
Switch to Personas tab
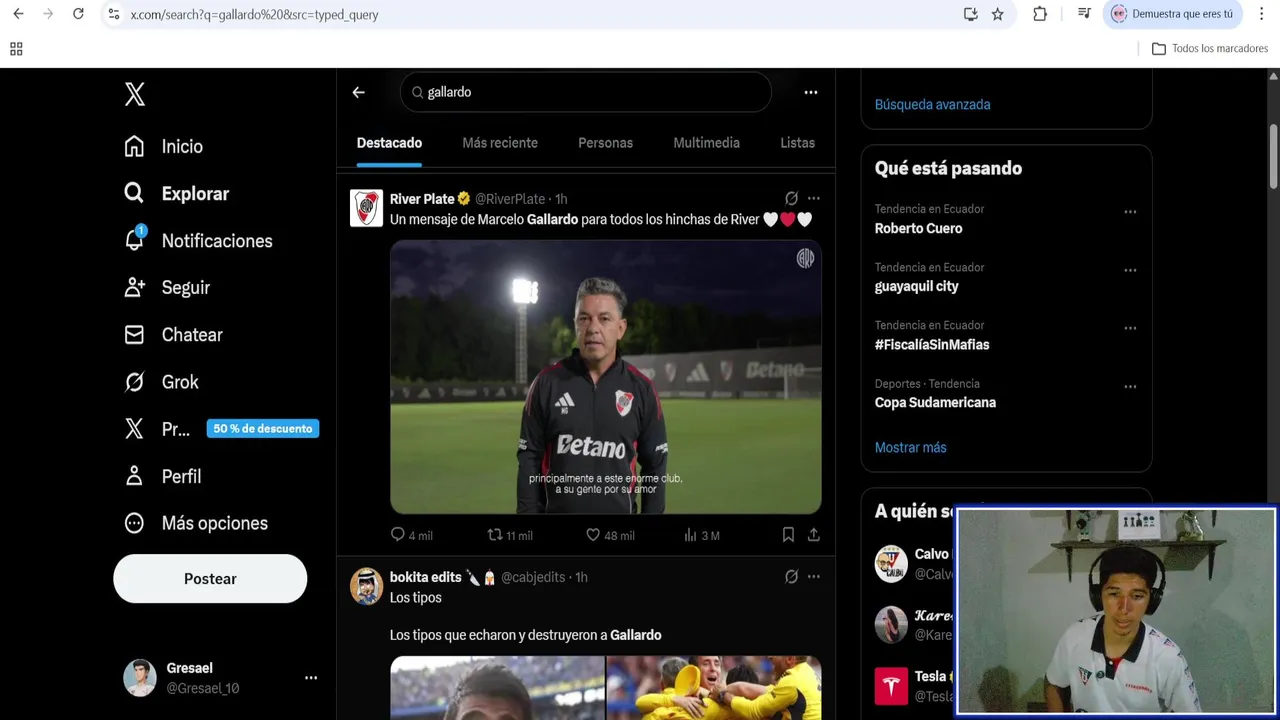[x=605, y=143]
